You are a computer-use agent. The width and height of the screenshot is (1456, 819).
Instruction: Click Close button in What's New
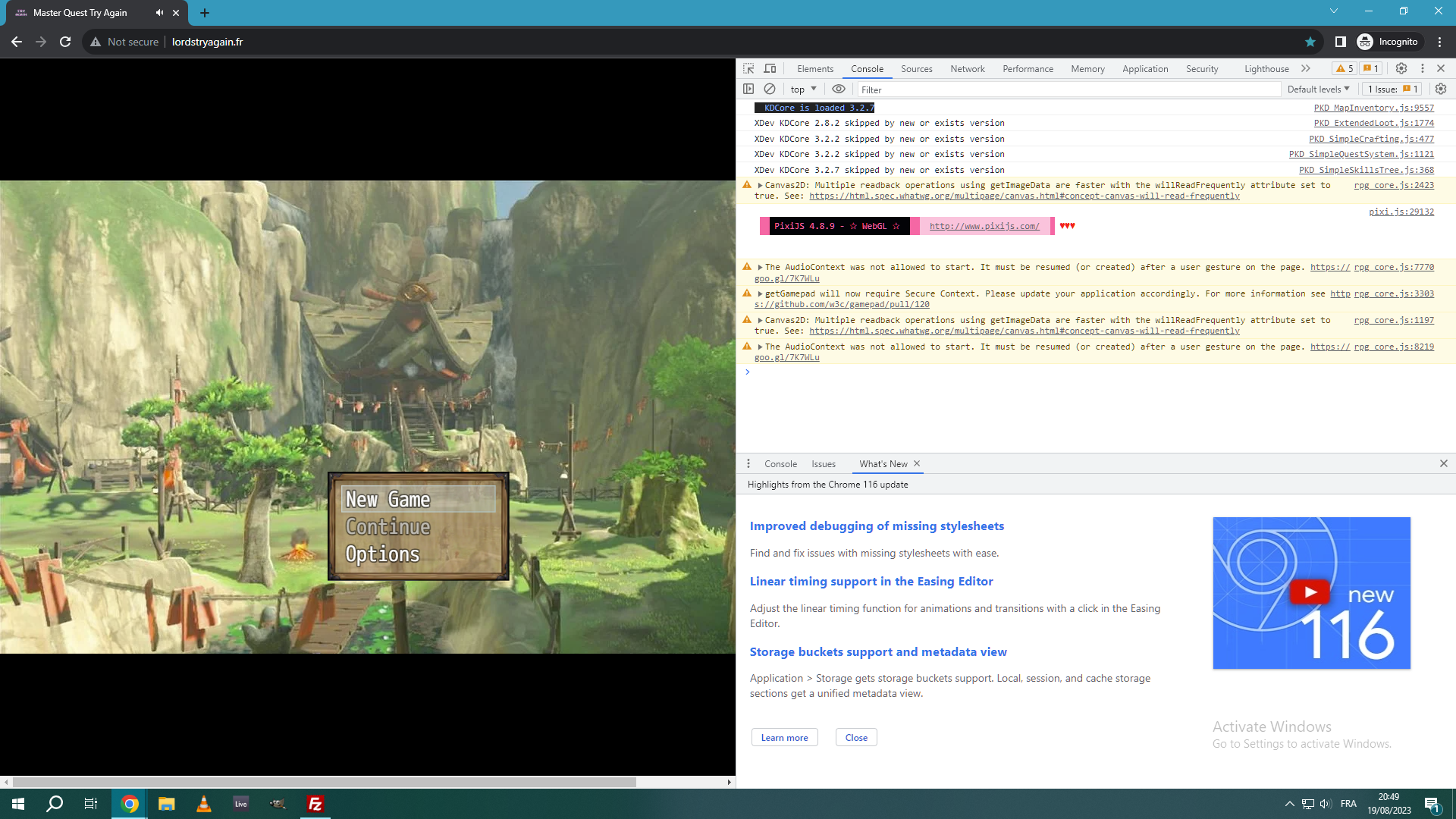tap(856, 737)
